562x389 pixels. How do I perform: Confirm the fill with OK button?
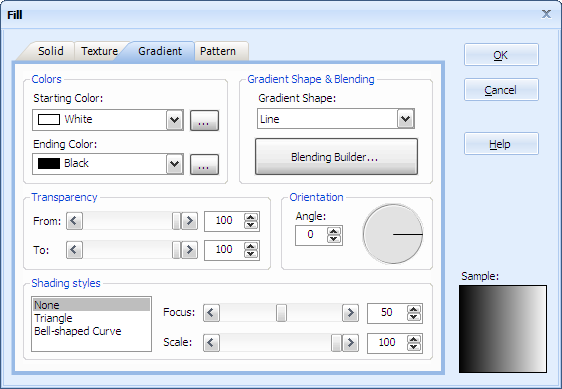point(501,55)
